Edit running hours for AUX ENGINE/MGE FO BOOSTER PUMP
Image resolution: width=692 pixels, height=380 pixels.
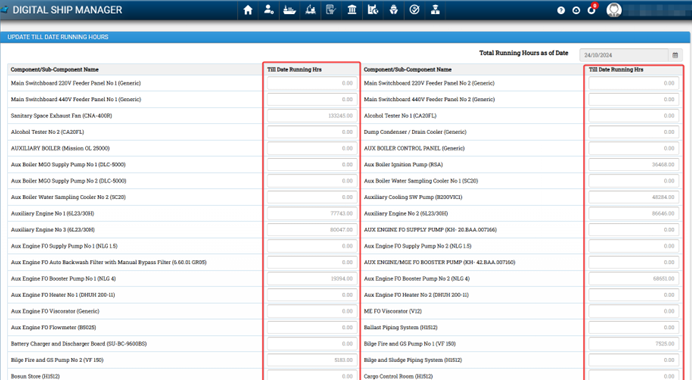(634, 263)
